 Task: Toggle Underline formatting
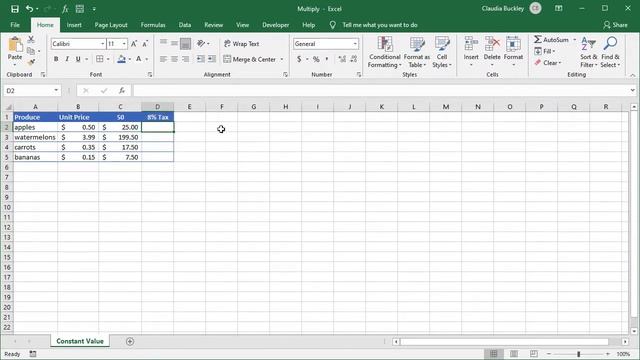(78, 59)
